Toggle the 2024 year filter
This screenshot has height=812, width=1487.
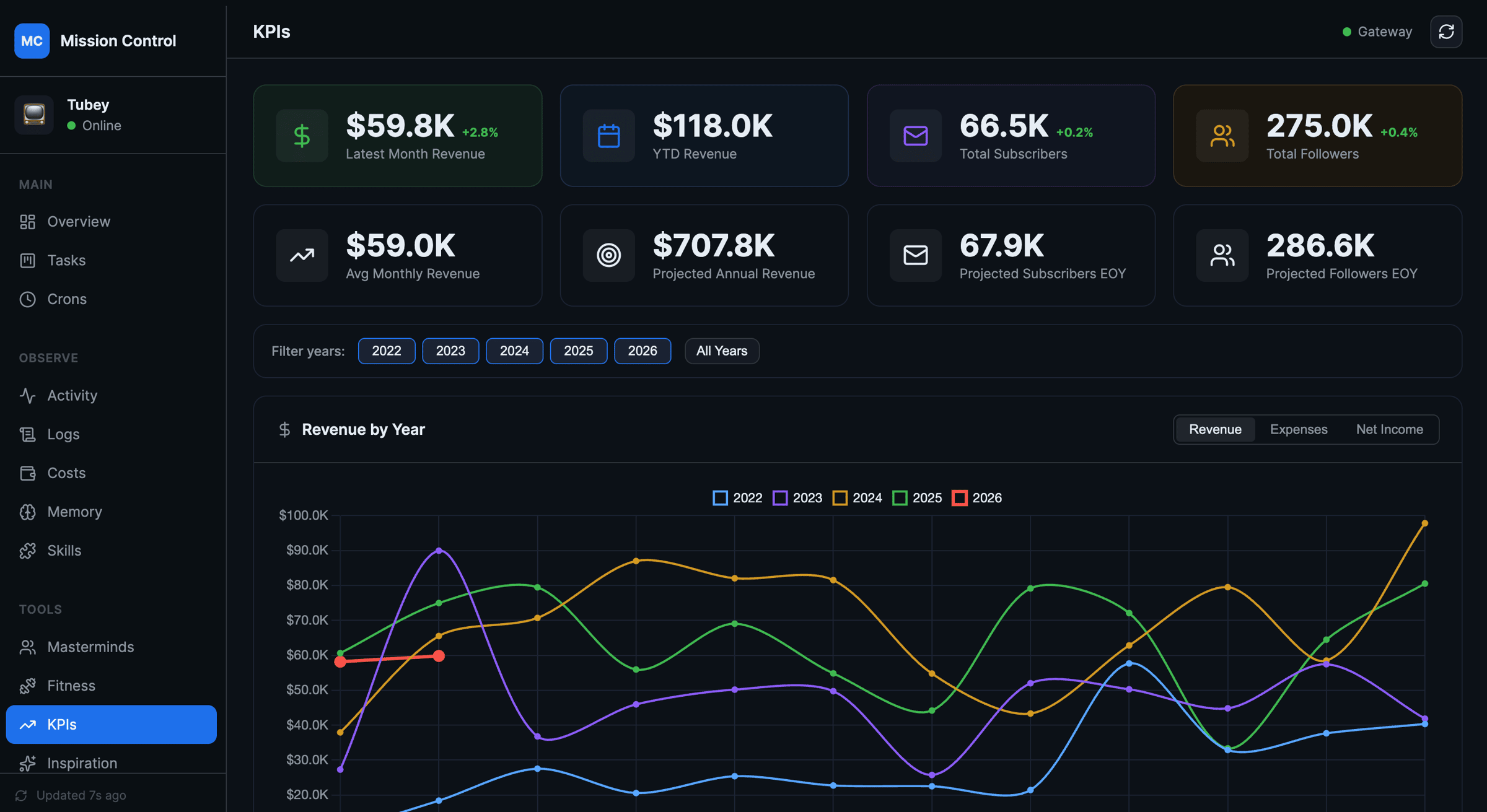[514, 351]
